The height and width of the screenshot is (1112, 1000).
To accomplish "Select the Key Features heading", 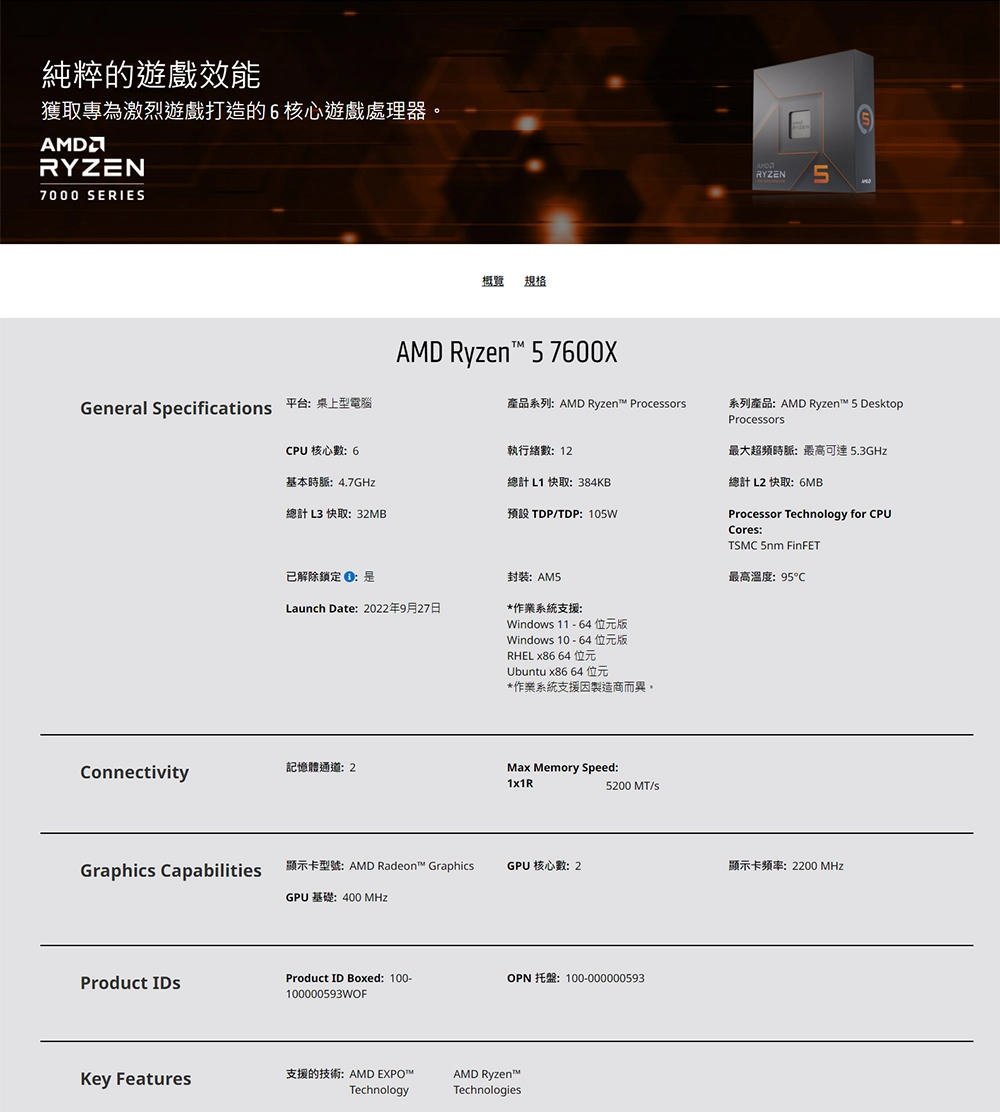I will click(x=135, y=1079).
